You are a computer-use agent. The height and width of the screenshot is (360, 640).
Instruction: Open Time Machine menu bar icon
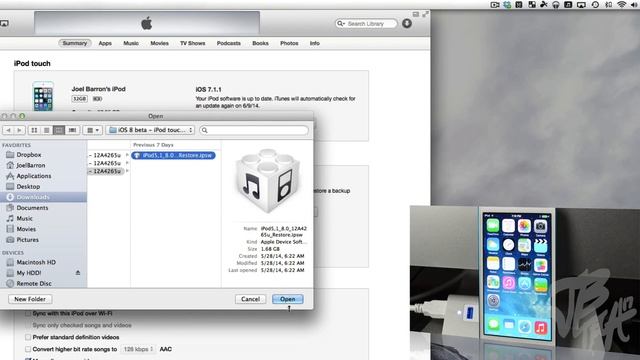tap(595, 4)
